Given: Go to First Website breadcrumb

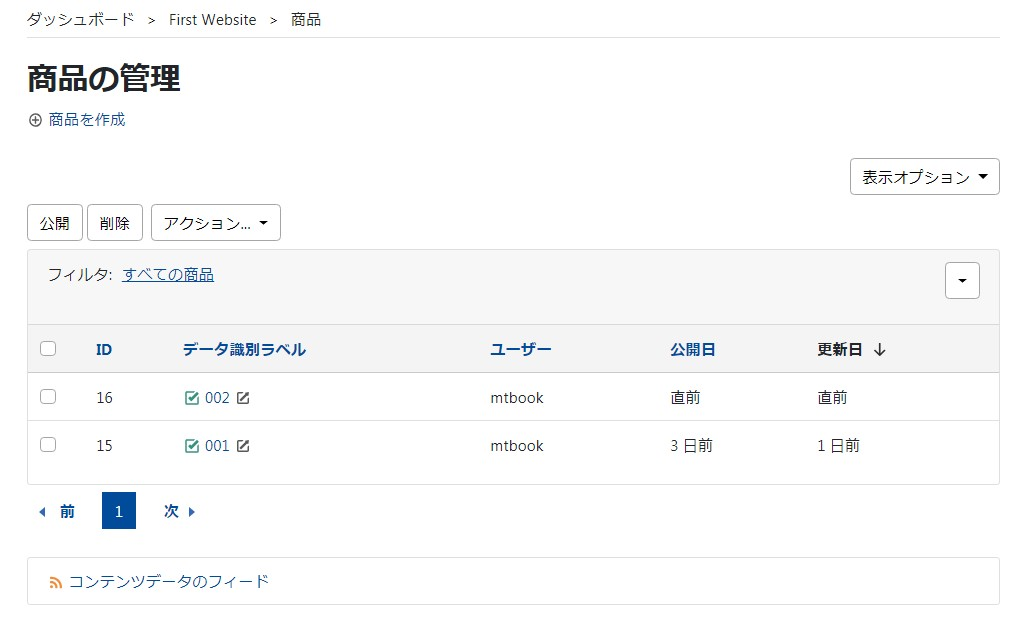Looking at the screenshot, I should pos(212,20).
